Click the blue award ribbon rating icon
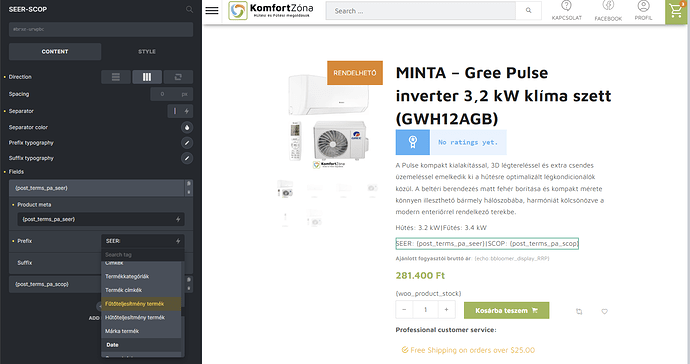 (x=413, y=142)
